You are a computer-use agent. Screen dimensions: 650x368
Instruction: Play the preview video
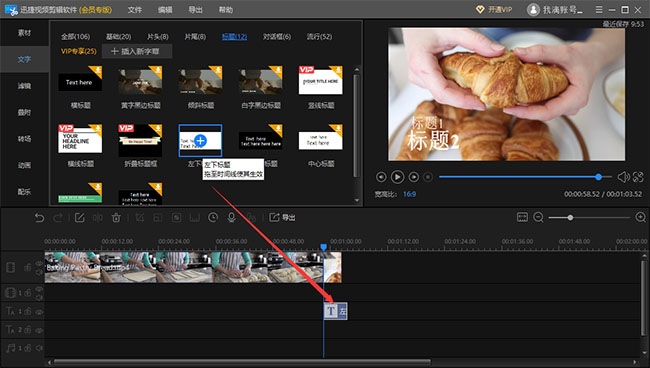click(x=397, y=177)
